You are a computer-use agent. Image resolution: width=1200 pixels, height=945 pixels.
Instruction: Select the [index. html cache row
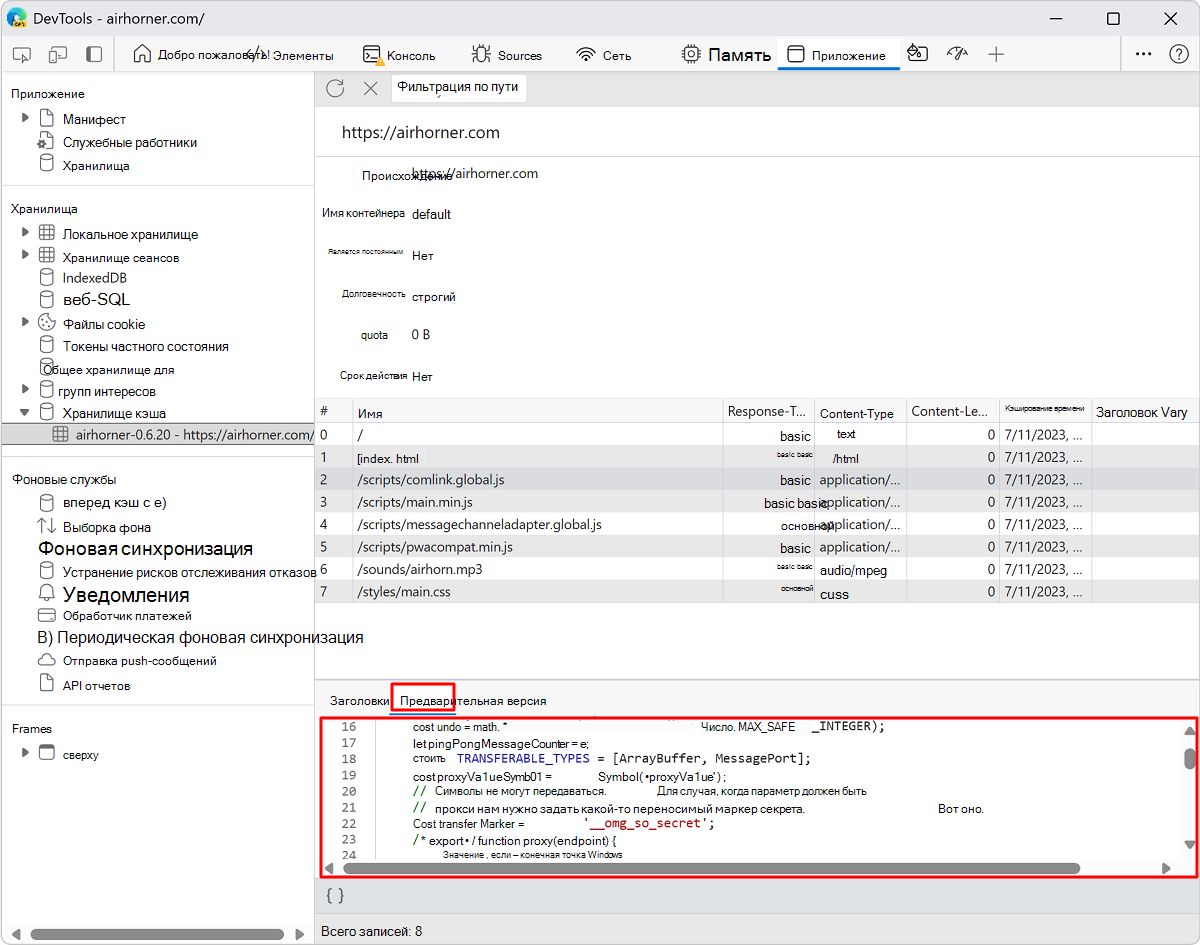click(x=757, y=457)
